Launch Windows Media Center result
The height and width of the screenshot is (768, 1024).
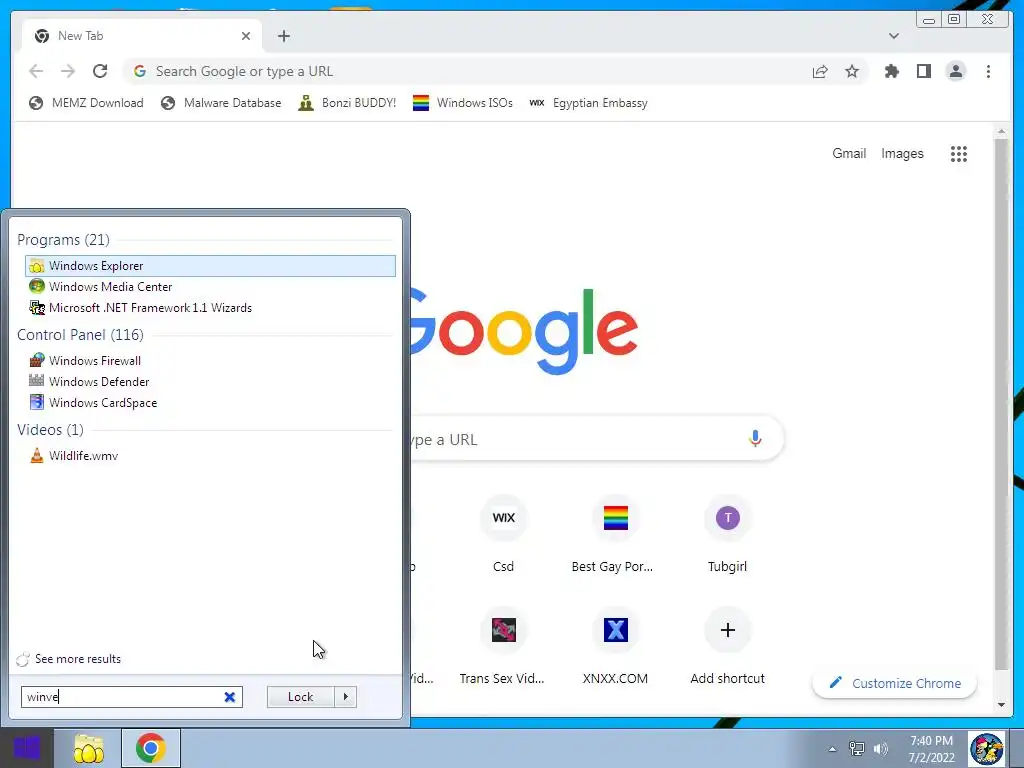[x=210, y=287]
